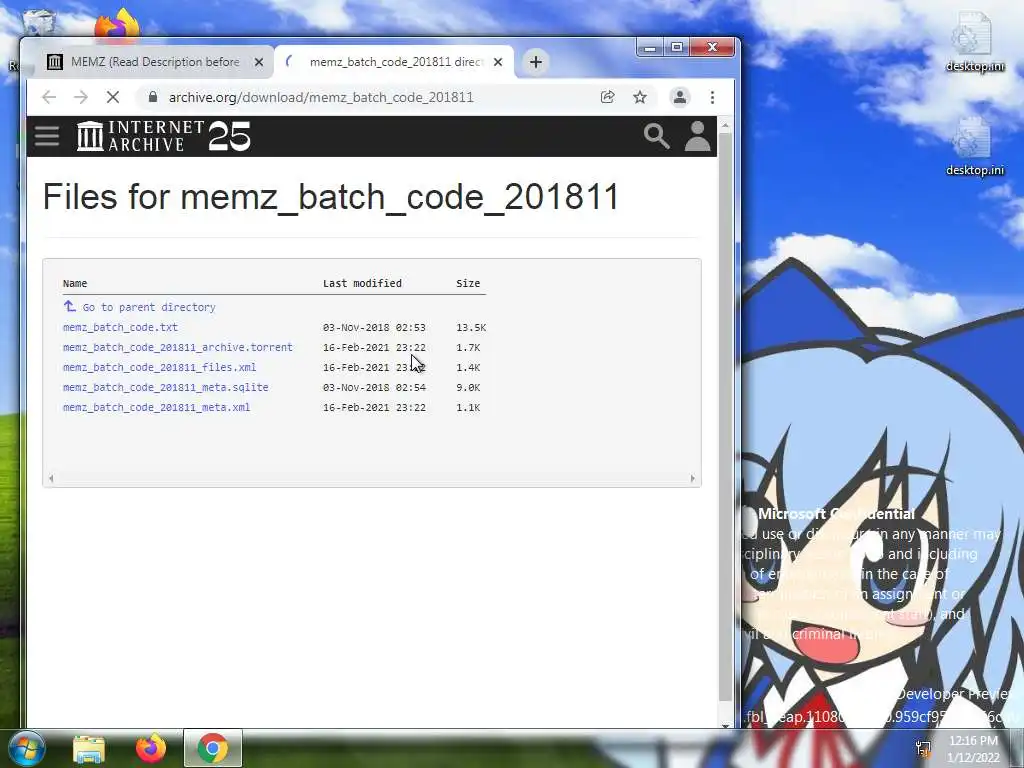Open the Windows Start button
The height and width of the screenshot is (768, 1024).
tap(25, 748)
